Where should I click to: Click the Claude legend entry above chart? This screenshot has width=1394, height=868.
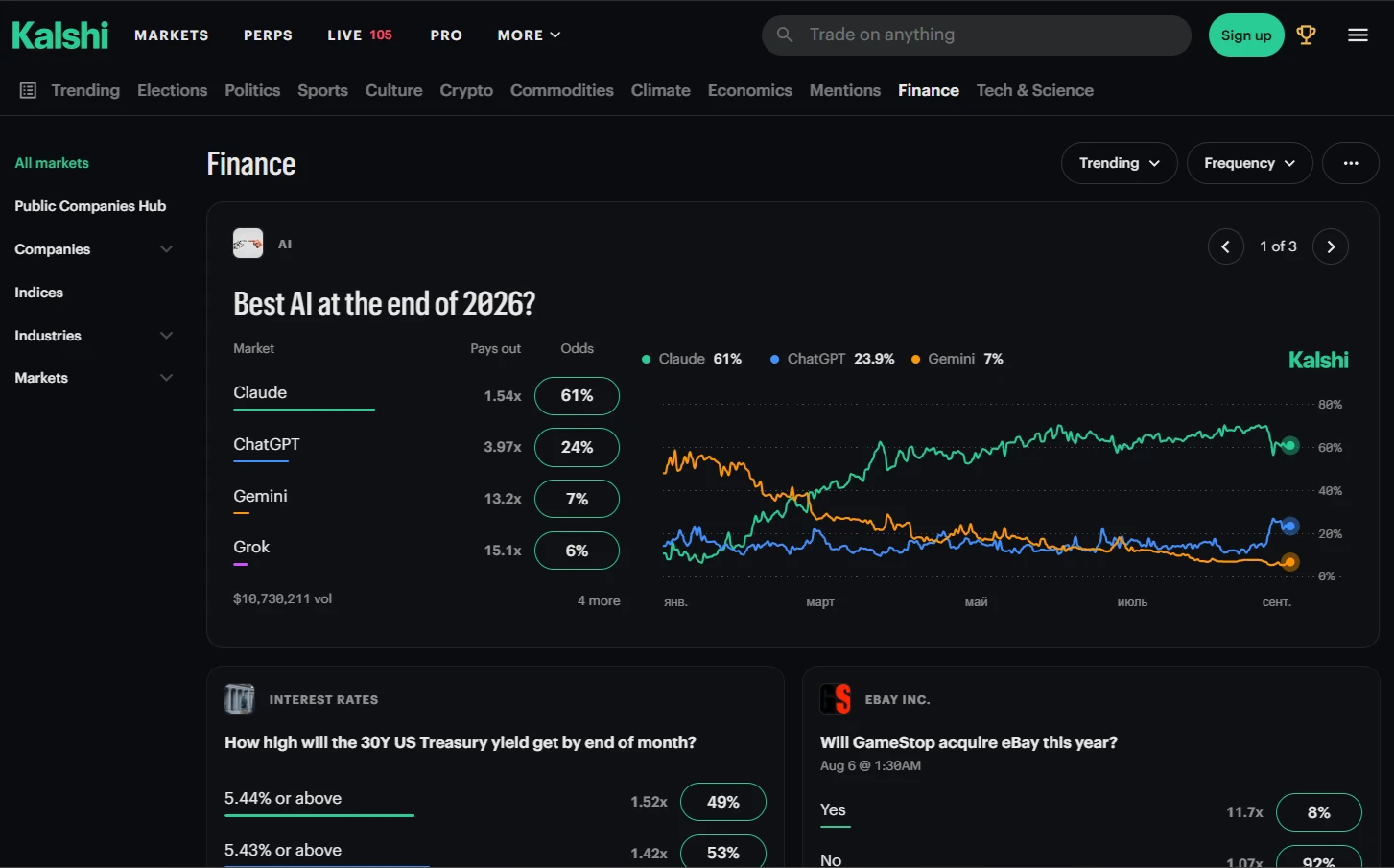692,359
